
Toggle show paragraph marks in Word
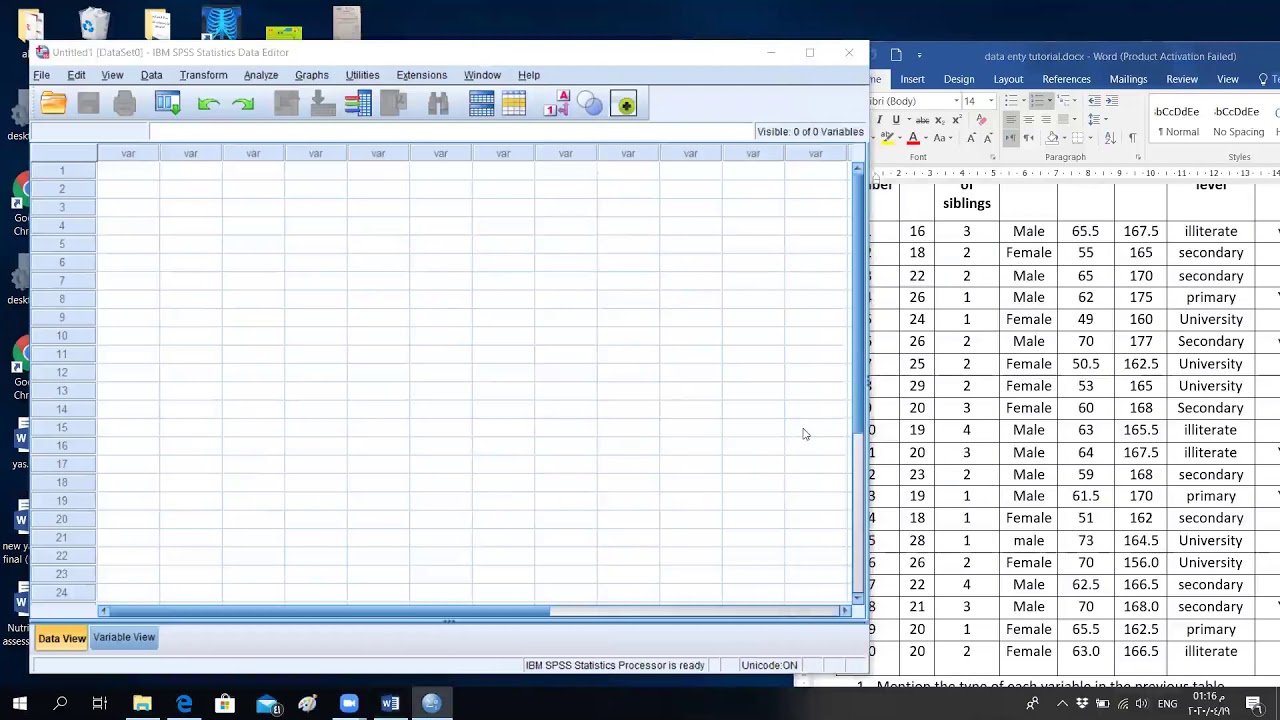click(1132, 138)
